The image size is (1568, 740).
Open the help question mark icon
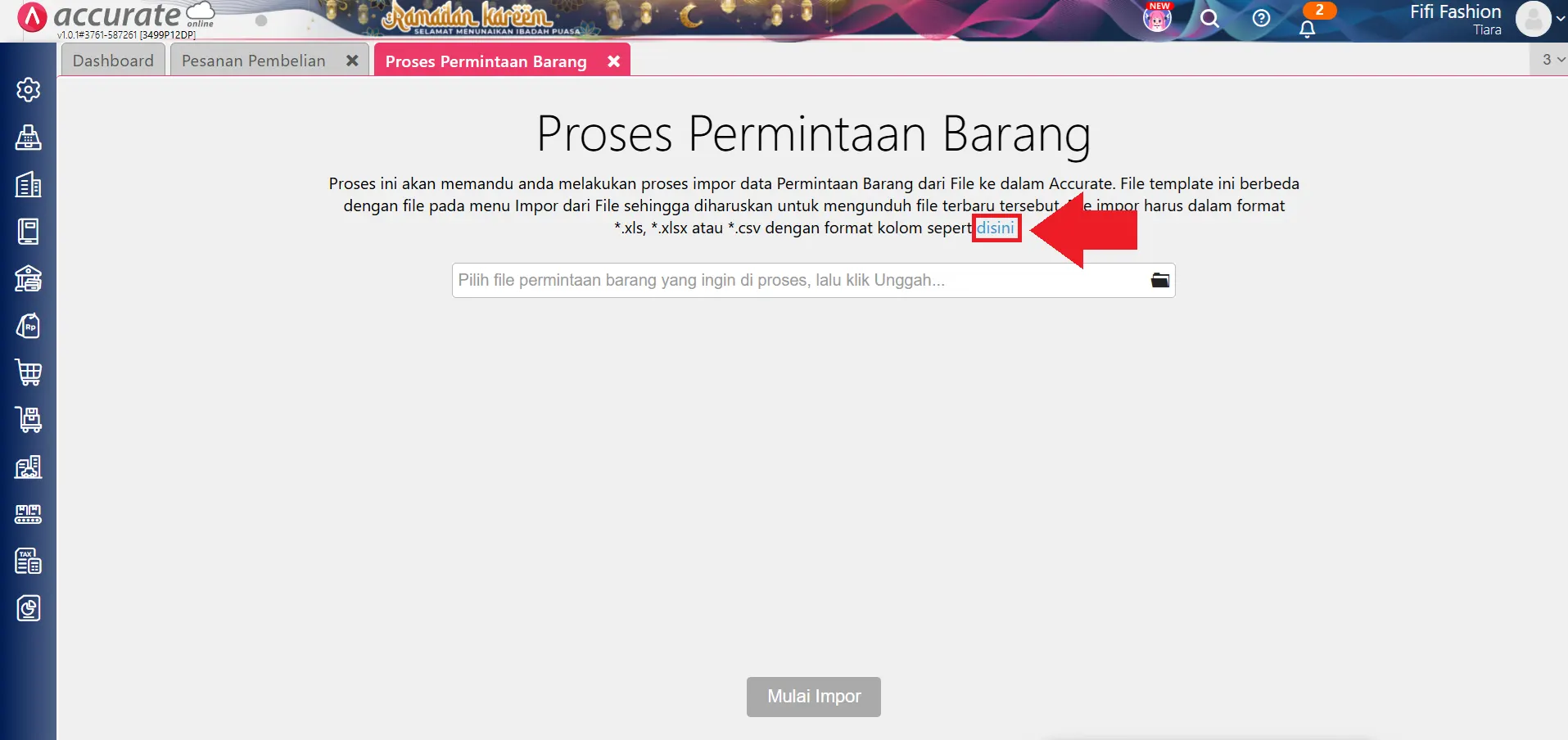coord(1261,18)
